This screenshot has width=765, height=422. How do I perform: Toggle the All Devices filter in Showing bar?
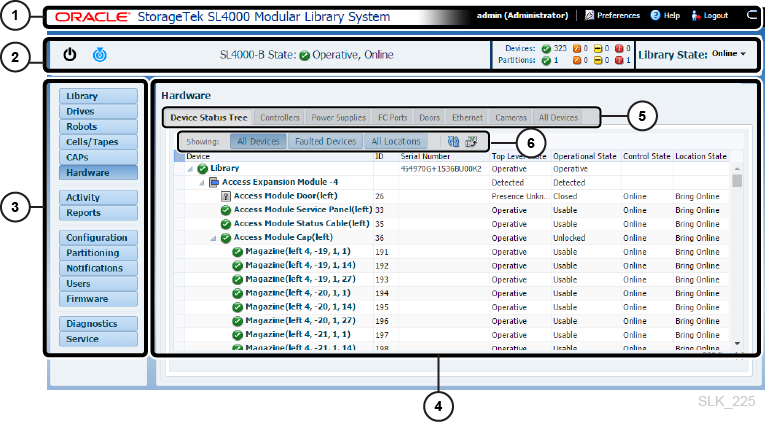(x=258, y=141)
